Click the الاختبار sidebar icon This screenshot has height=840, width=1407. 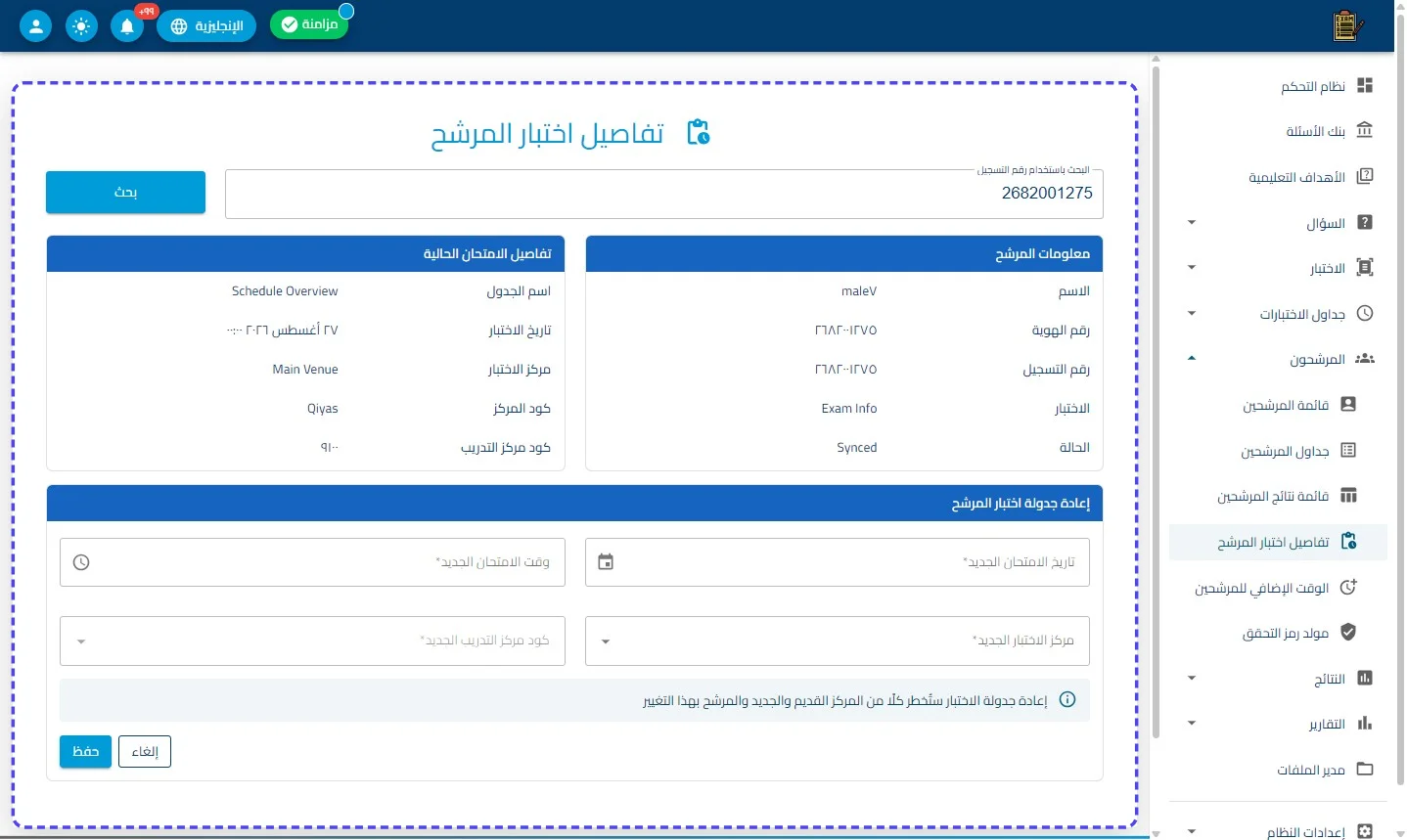[1365, 268]
